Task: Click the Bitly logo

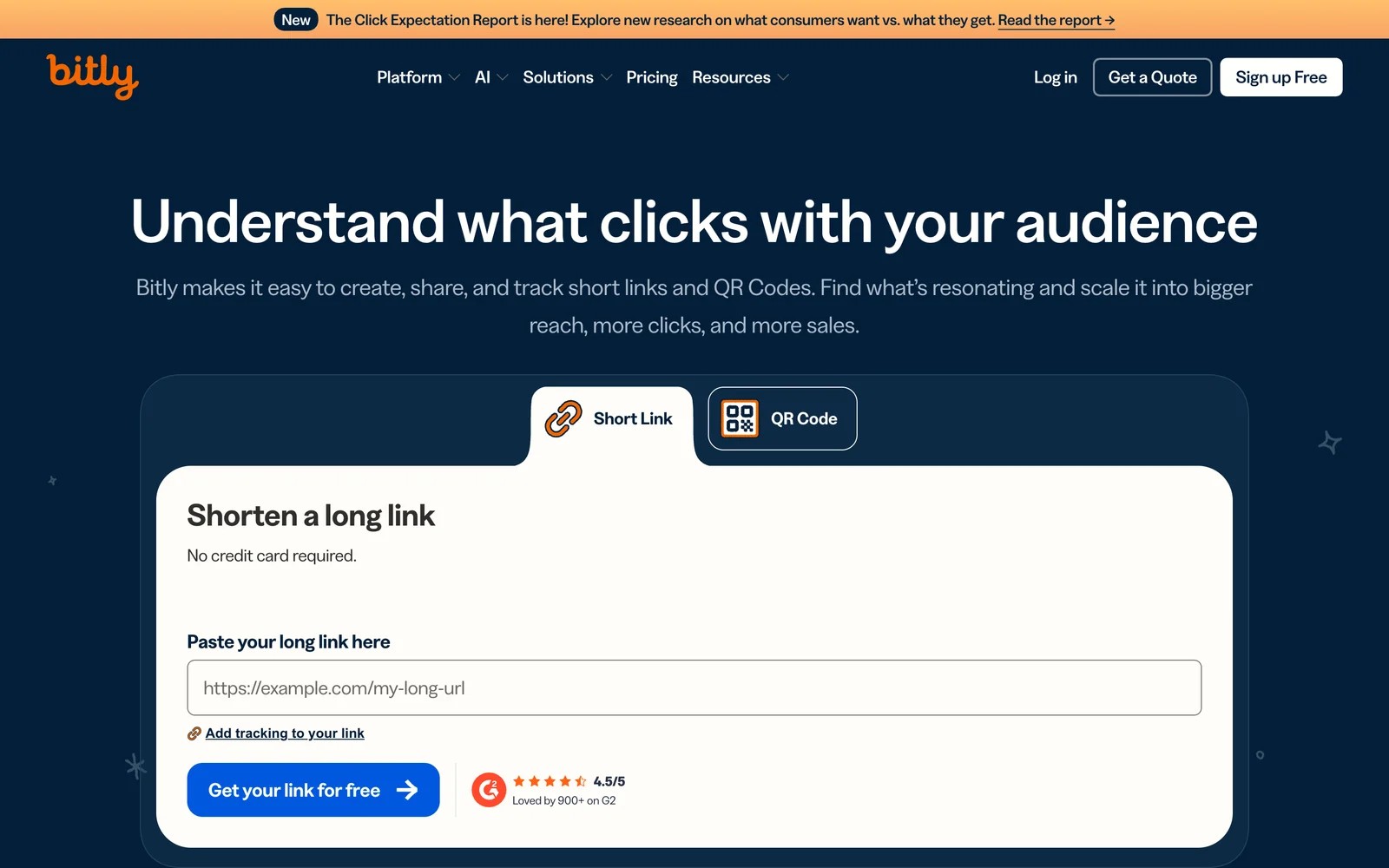Action: coord(92,76)
